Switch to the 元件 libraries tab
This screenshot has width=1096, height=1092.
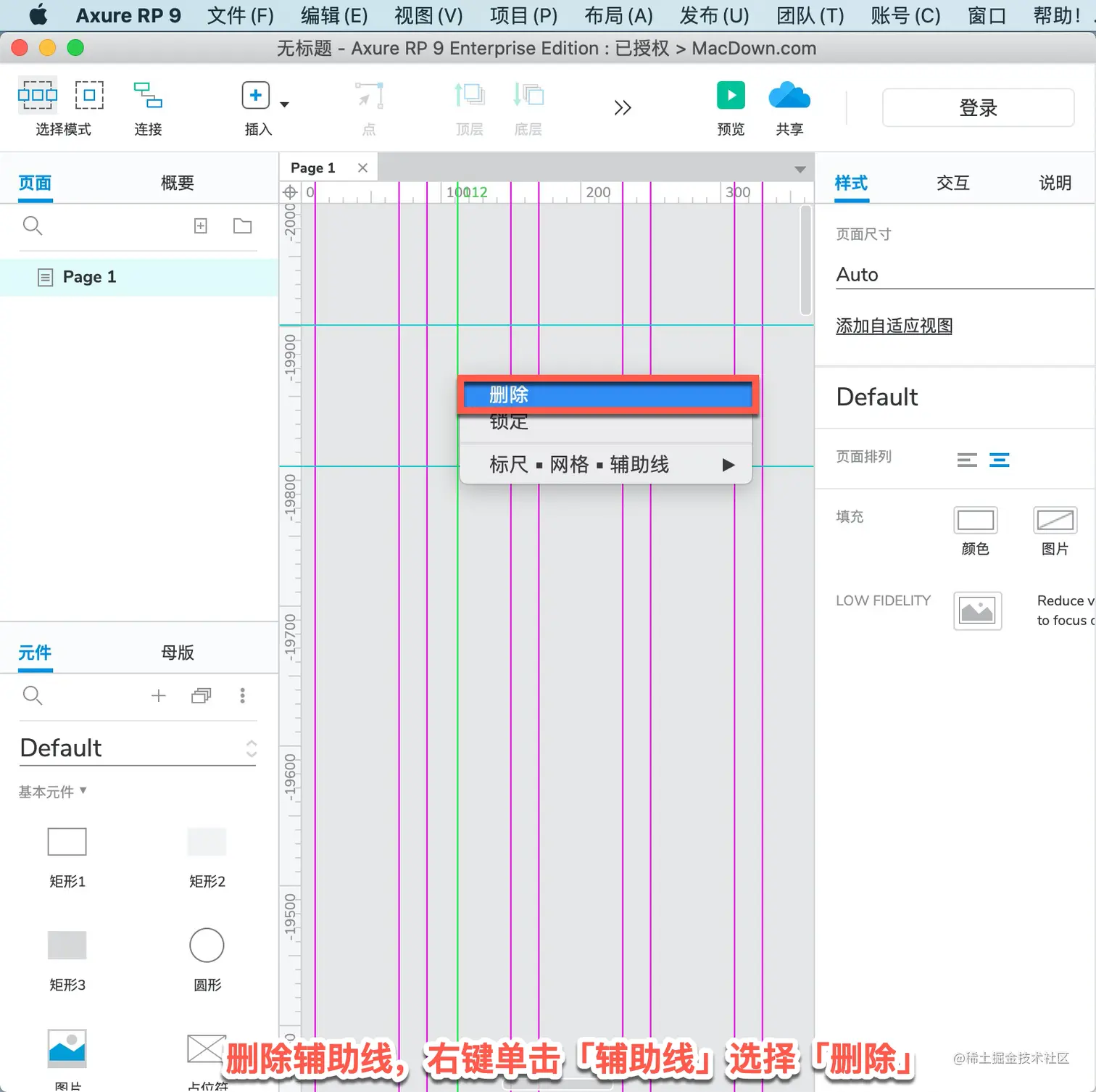[x=35, y=653]
